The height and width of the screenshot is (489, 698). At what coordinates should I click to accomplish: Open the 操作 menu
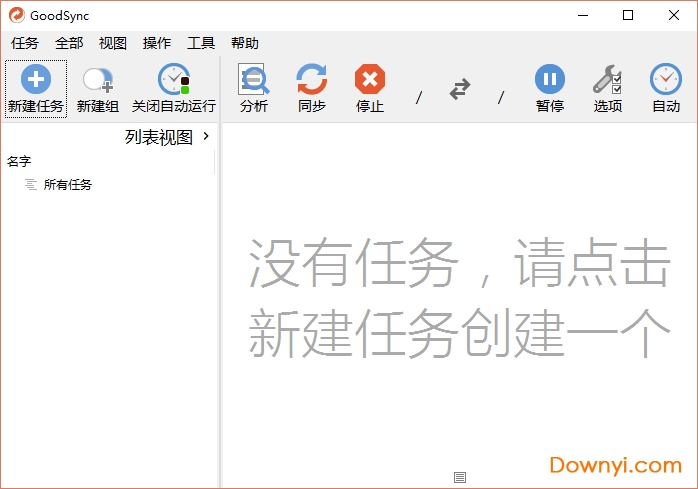click(157, 43)
